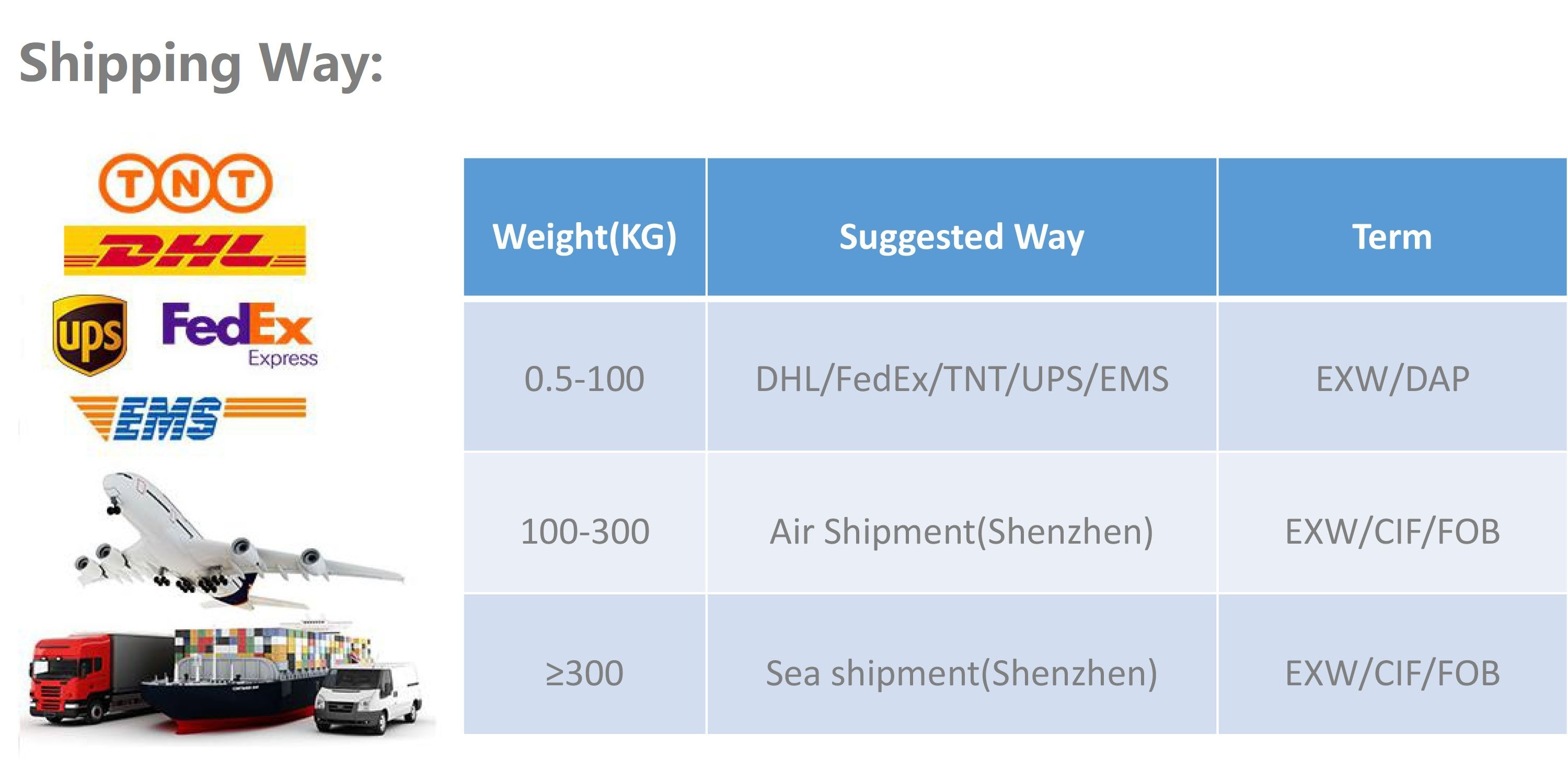This screenshot has height=759, width=1568.
Task: Click the DHL logo
Action: coord(185,251)
